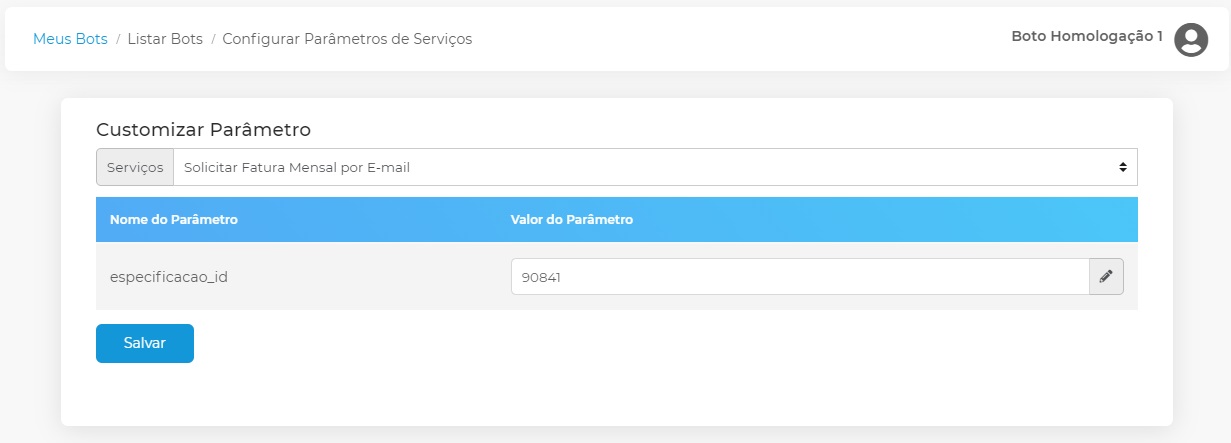Open the user profile avatar icon
The image size is (1231, 443).
click(1191, 39)
